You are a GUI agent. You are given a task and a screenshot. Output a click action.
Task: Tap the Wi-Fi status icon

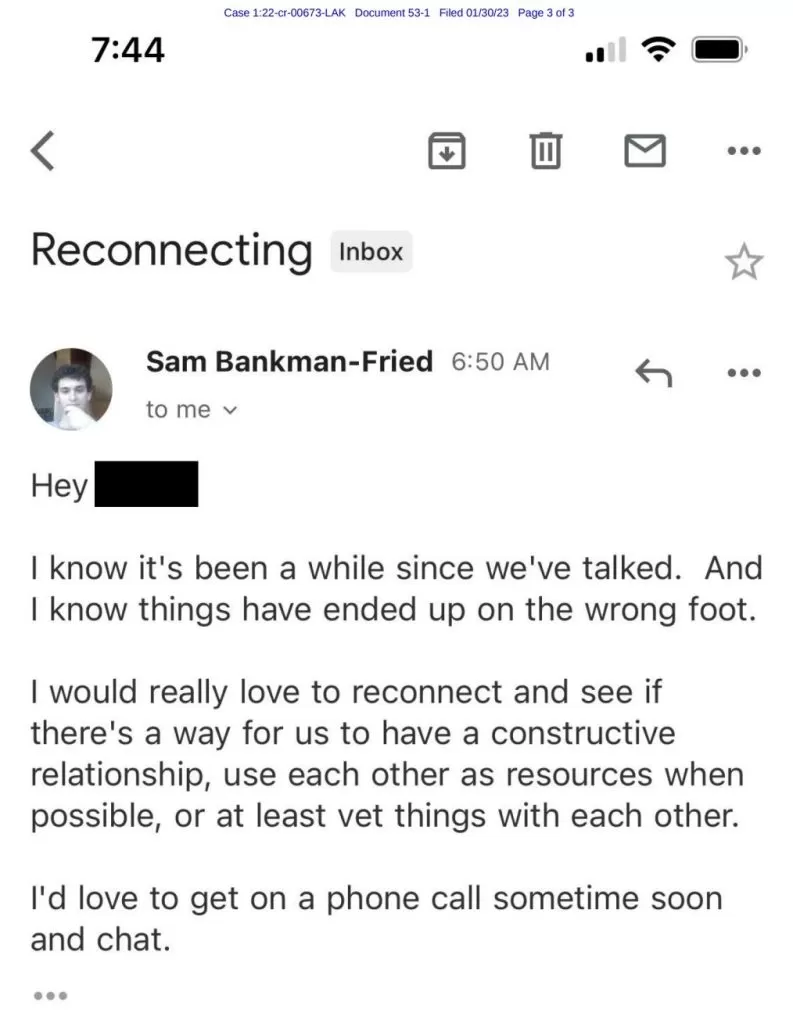click(656, 49)
